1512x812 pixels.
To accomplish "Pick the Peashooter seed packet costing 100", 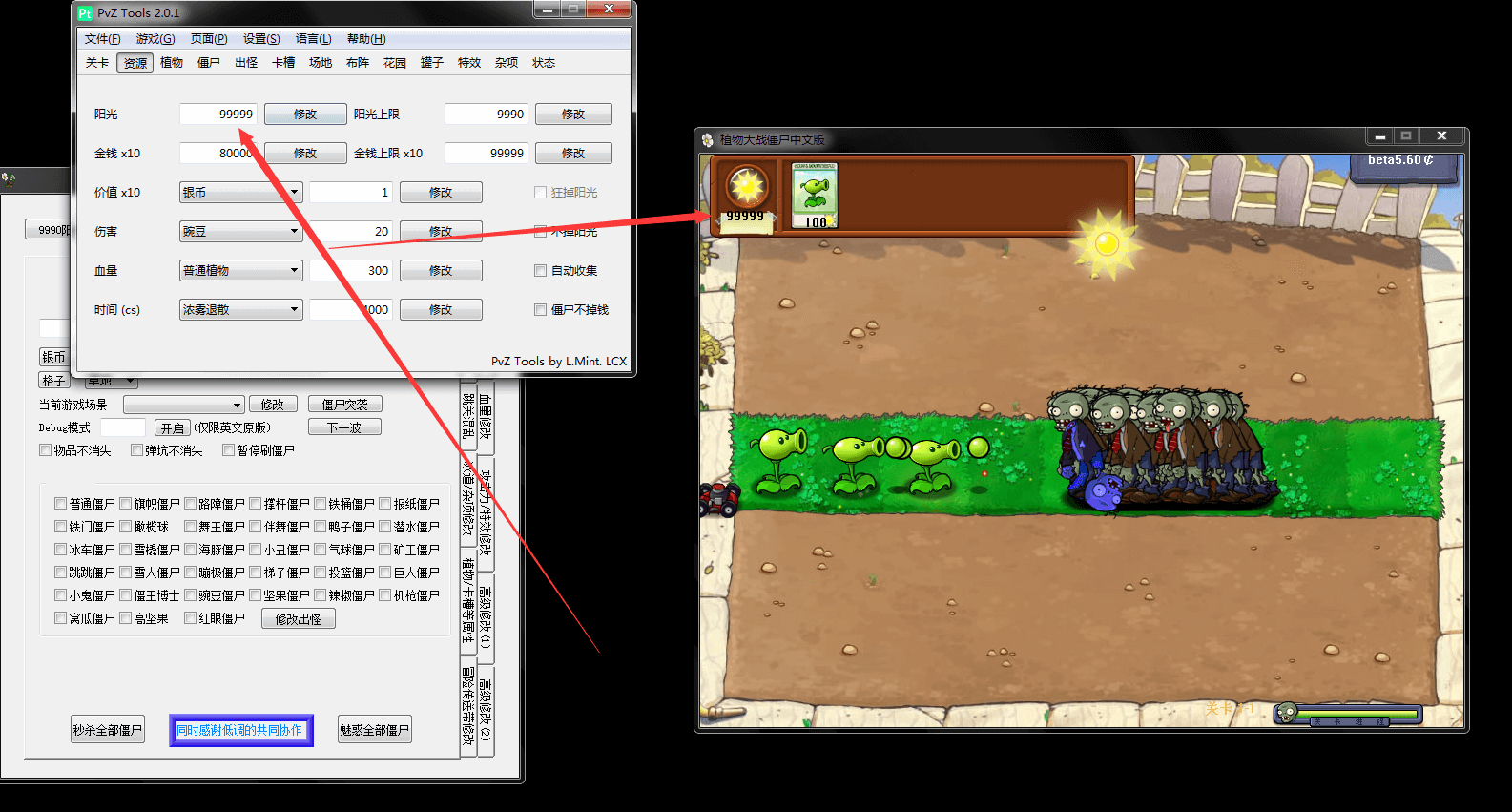I will (815, 196).
